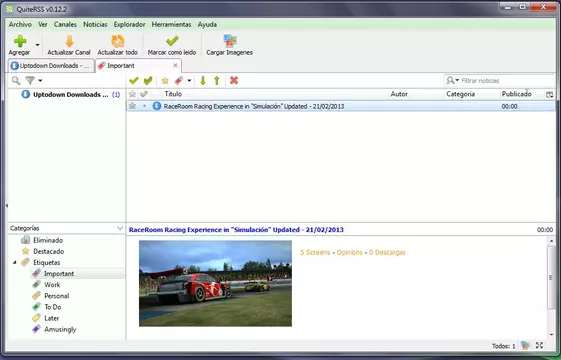
Task: Click the search magnifier above feed list
Action: pos(16,81)
